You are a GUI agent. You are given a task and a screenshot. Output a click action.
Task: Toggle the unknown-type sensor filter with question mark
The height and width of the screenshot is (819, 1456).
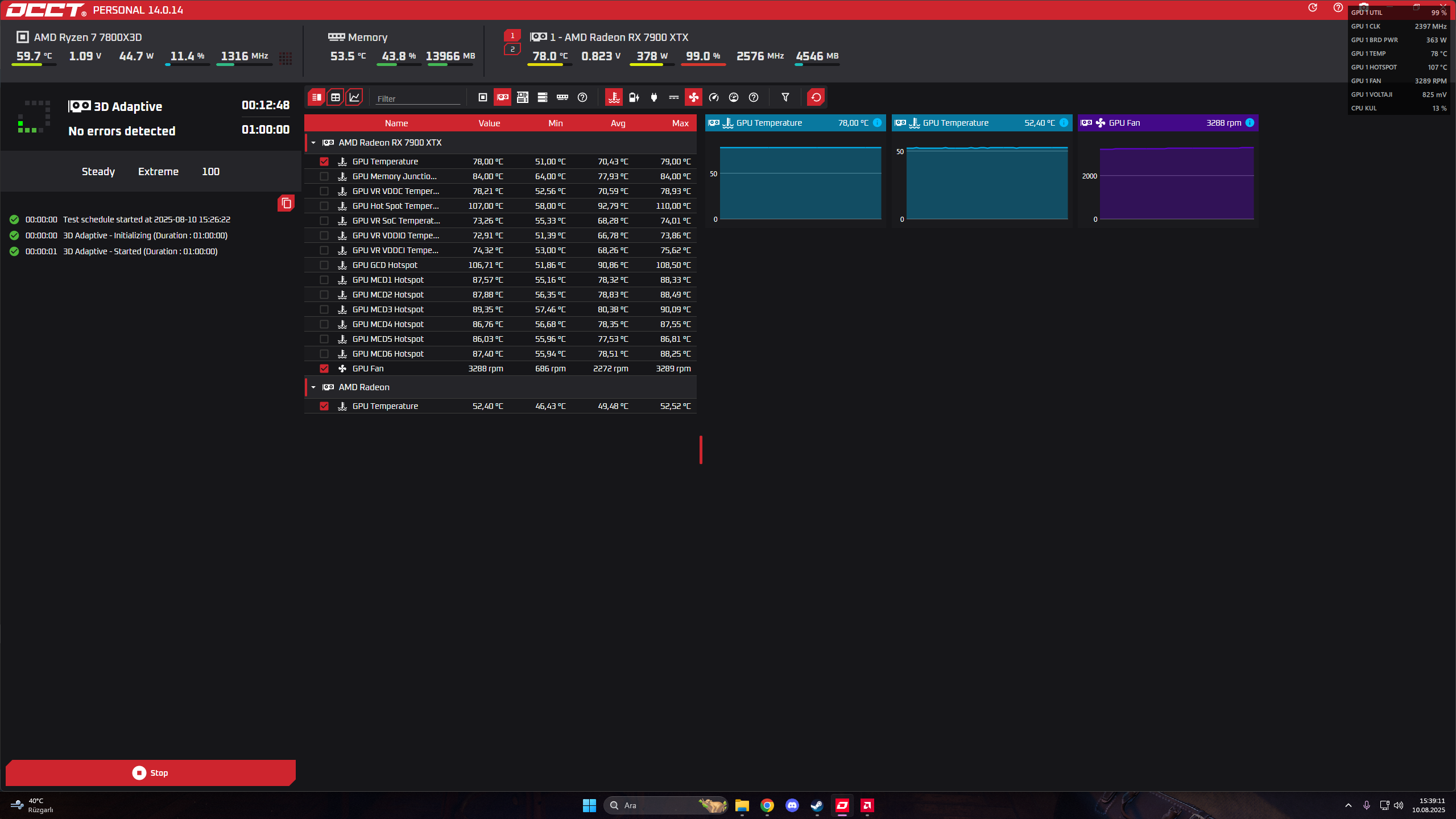click(754, 97)
